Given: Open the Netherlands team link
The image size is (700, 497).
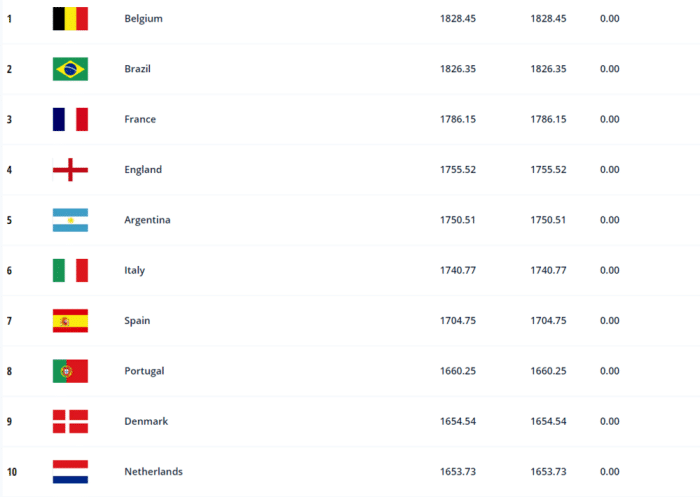Looking at the screenshot, I should pos(153,472).
